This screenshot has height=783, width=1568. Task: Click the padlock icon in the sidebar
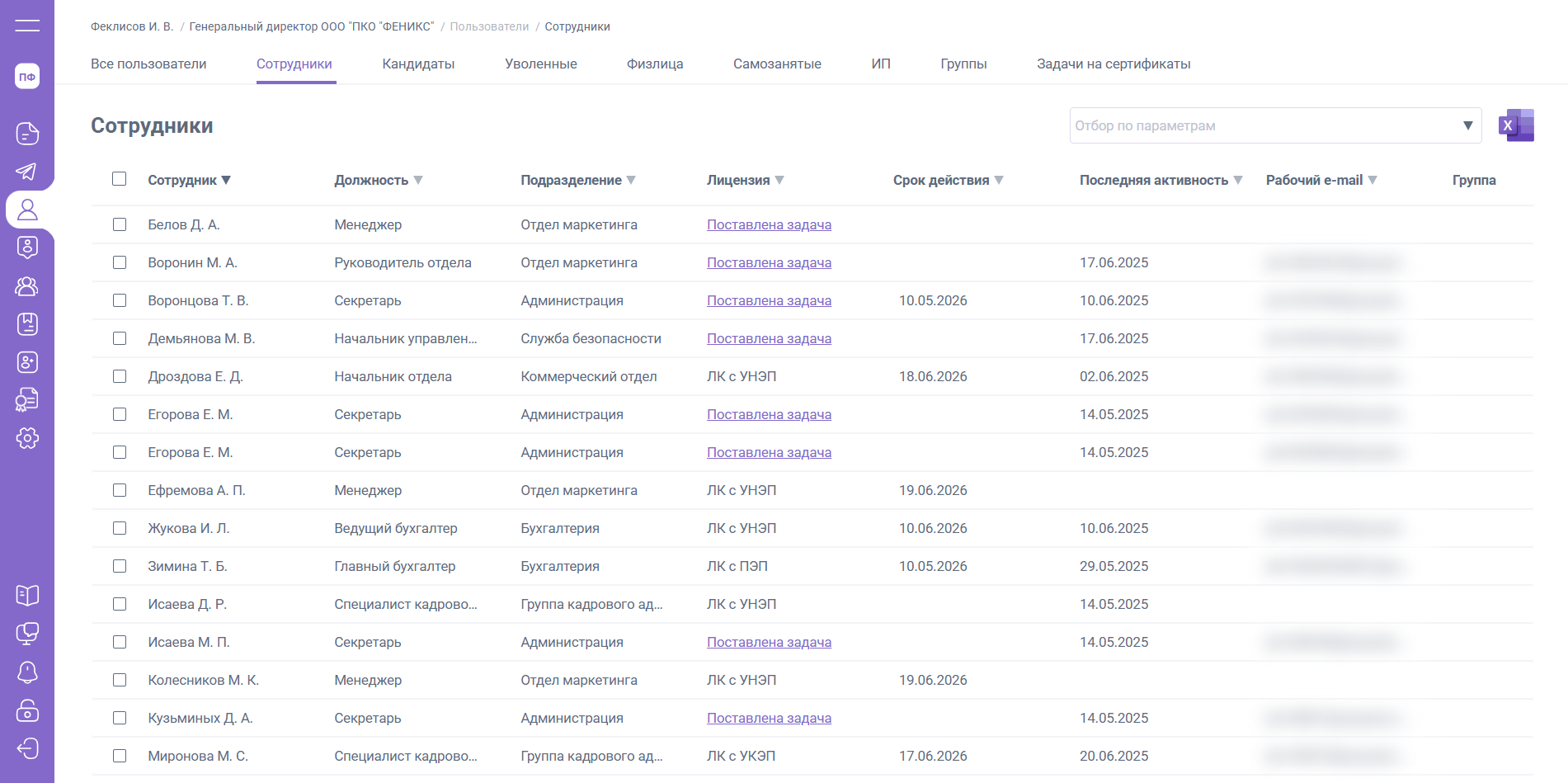[x=27, y=710]
